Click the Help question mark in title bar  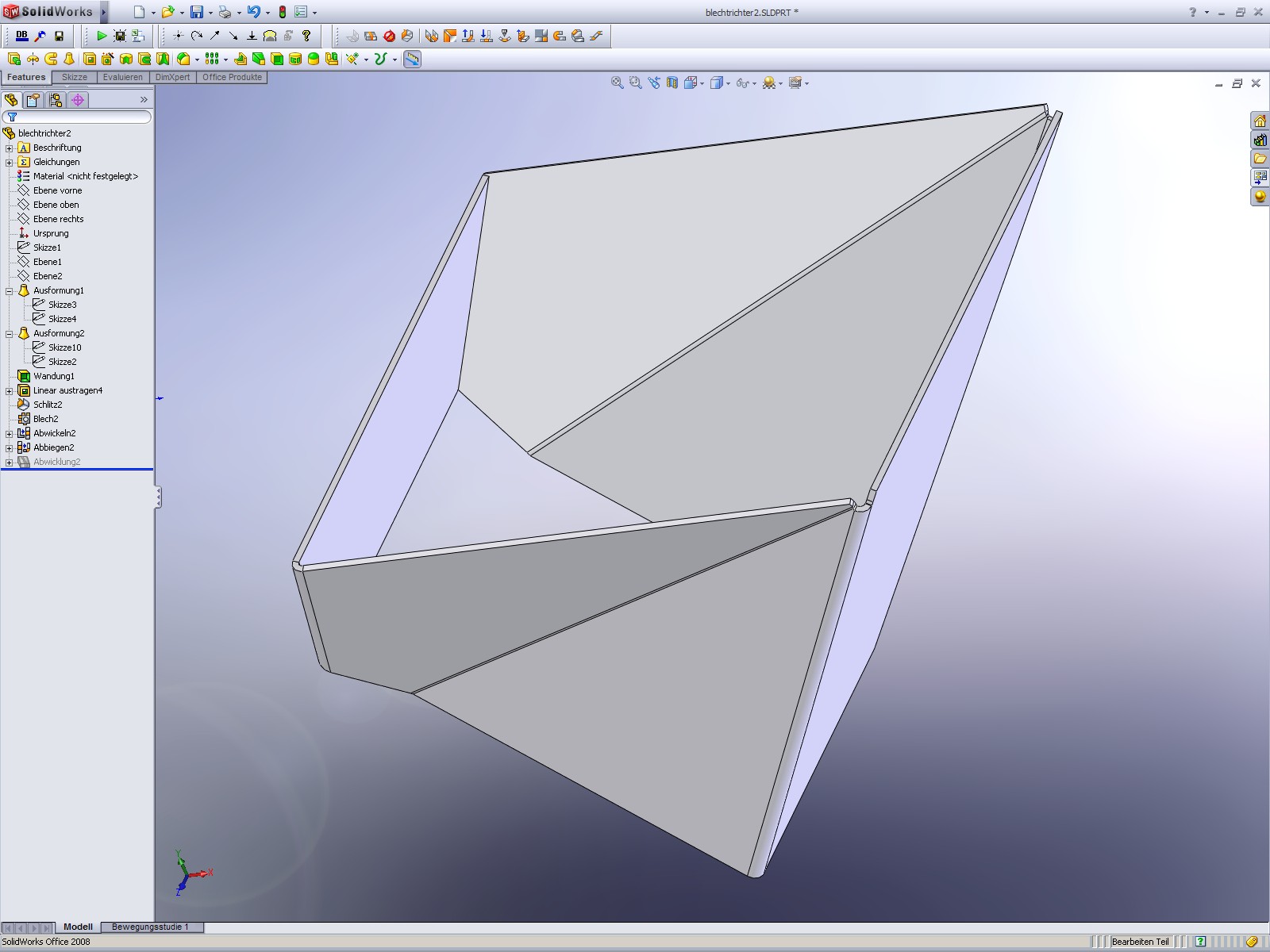tap(1192, 12)
